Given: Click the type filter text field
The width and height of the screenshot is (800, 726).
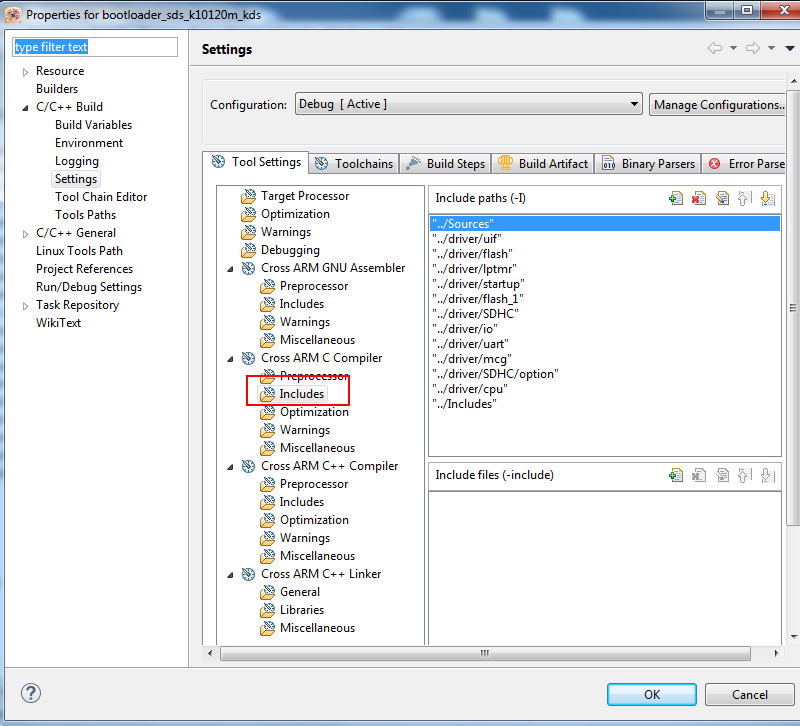Looking at the screenshot, I should (95, 47).
